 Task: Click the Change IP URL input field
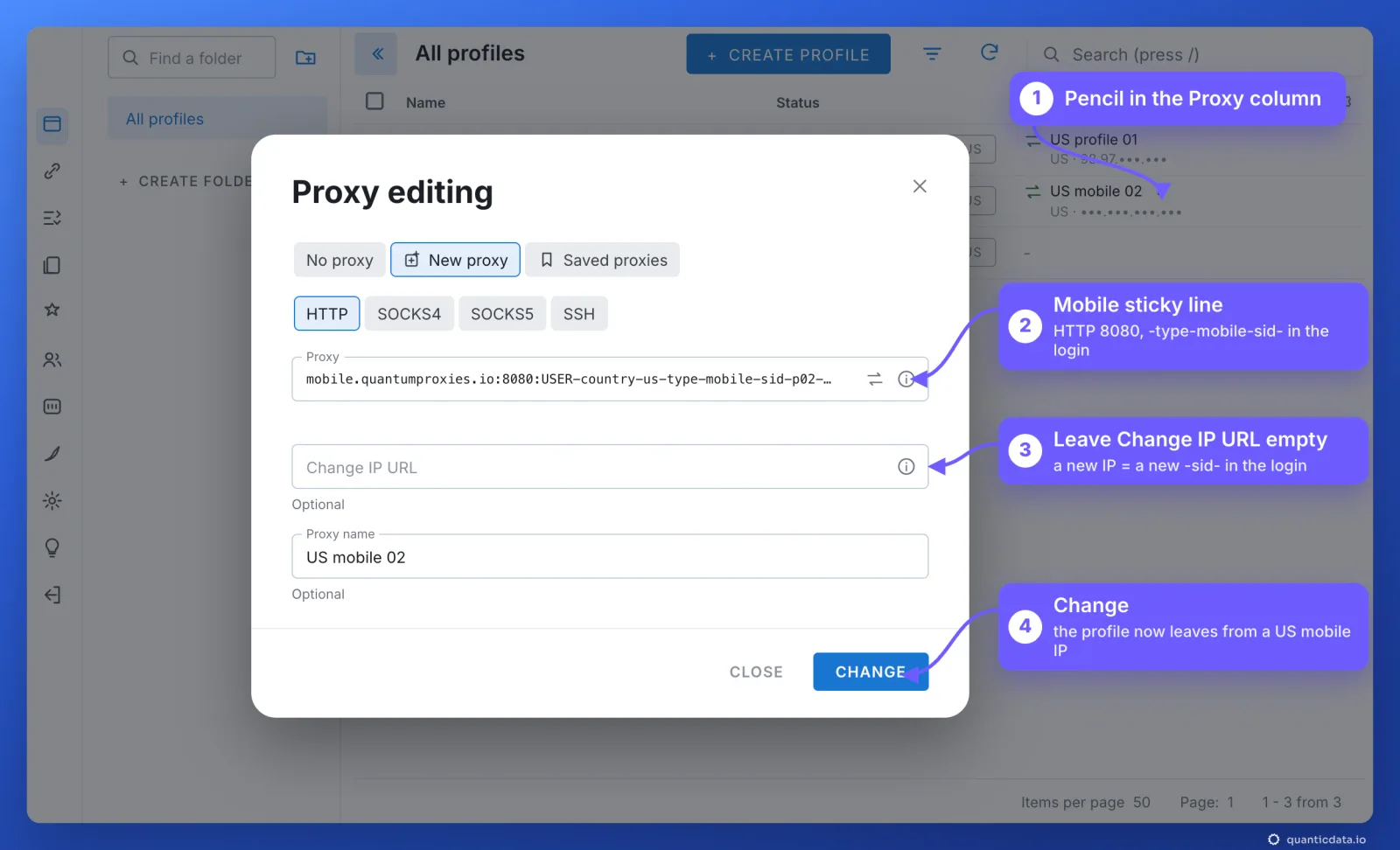click(610, 467)
